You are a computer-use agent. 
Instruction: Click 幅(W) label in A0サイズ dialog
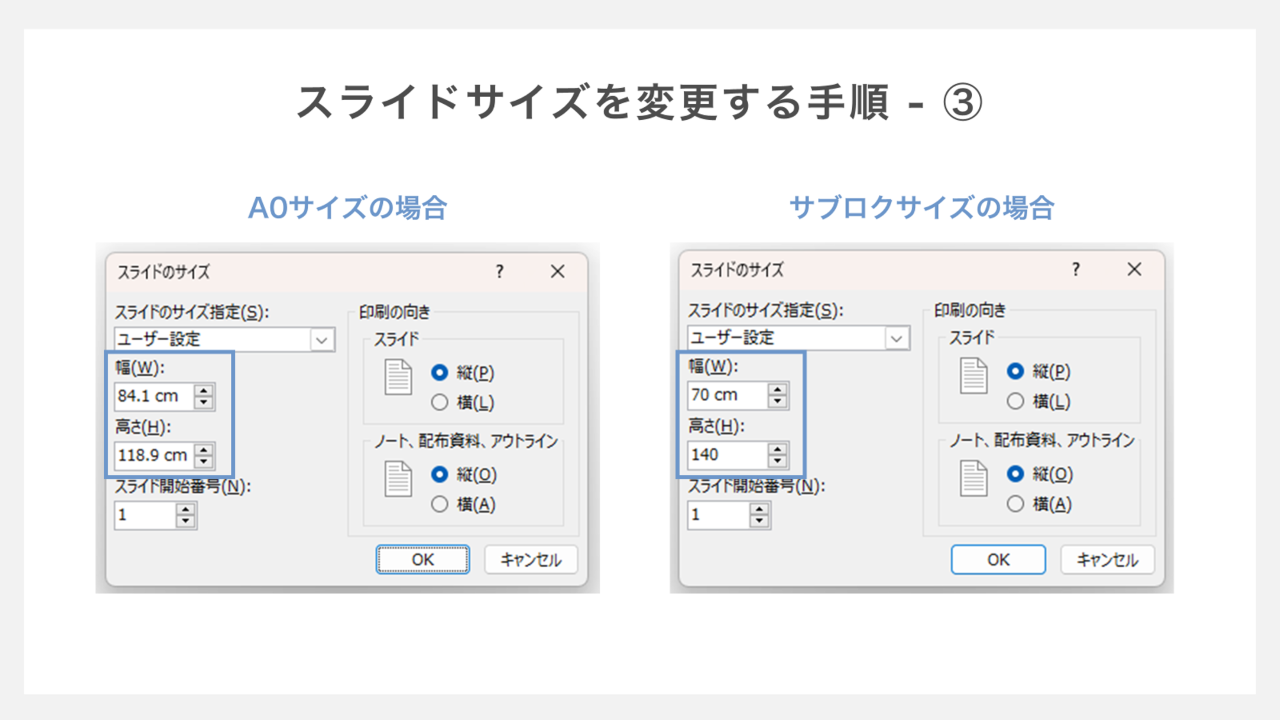click(139, 368)
